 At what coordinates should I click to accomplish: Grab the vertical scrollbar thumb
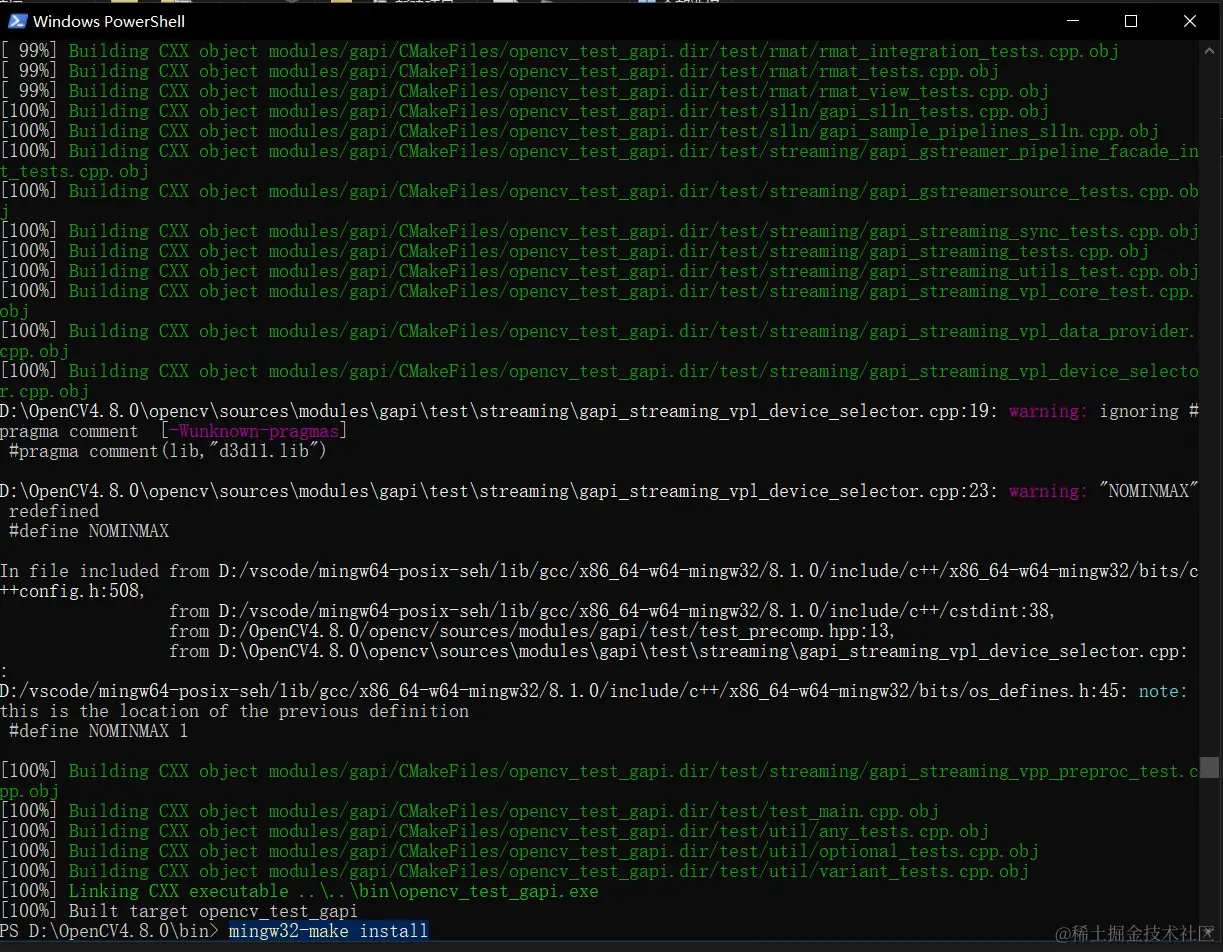coord(1210,767)
